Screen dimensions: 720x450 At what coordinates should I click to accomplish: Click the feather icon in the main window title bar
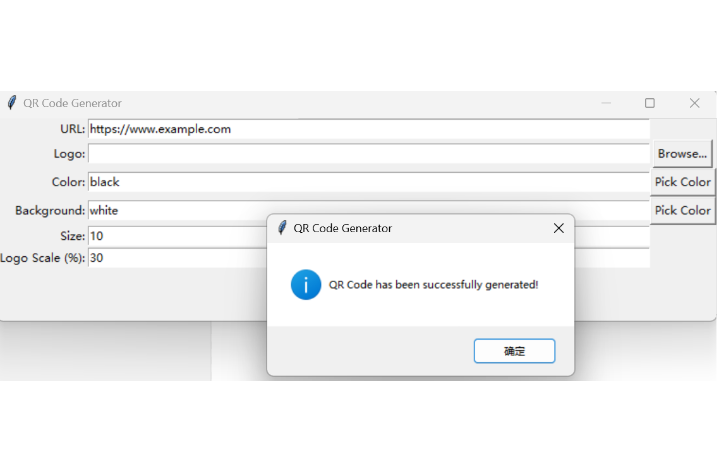pyautogui.click(x=12, y=103)
